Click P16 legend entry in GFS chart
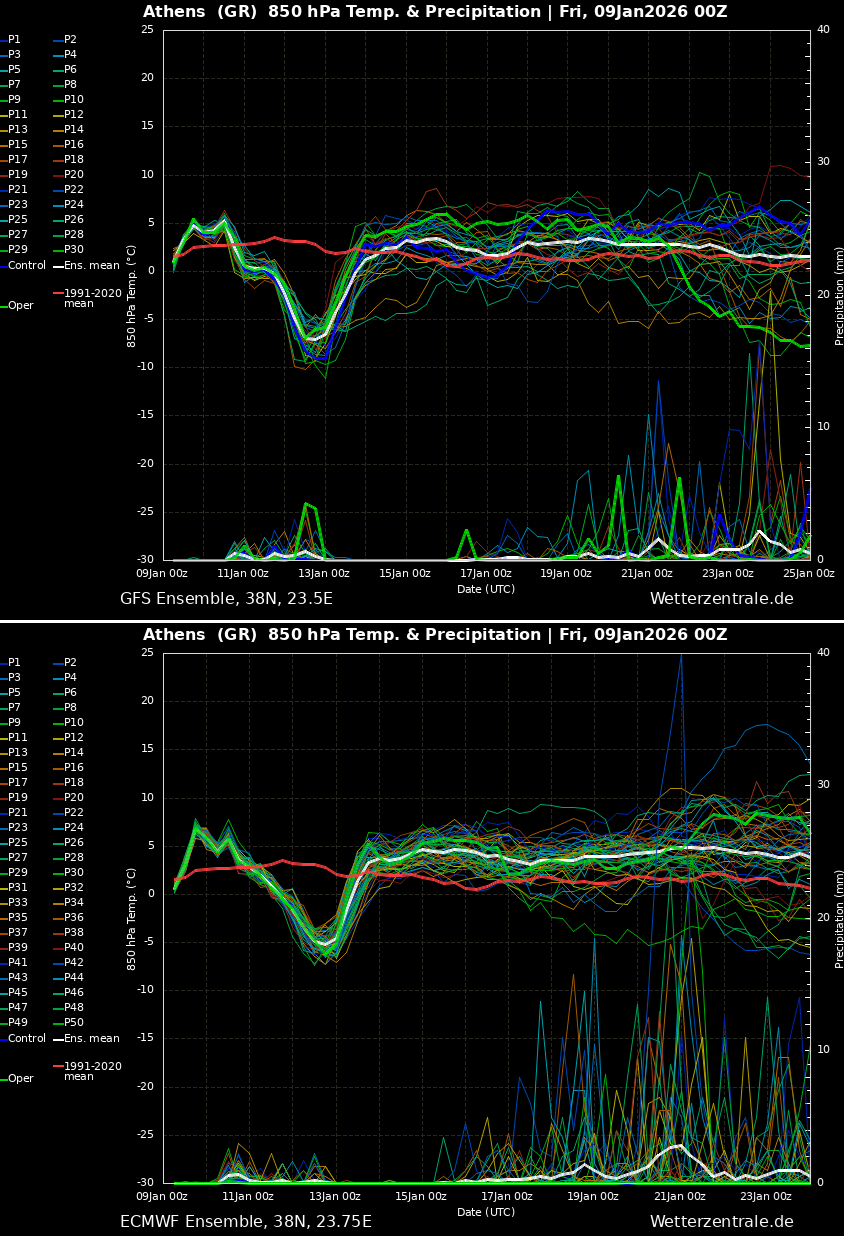 pyautogui.click(x=74, y=145)
